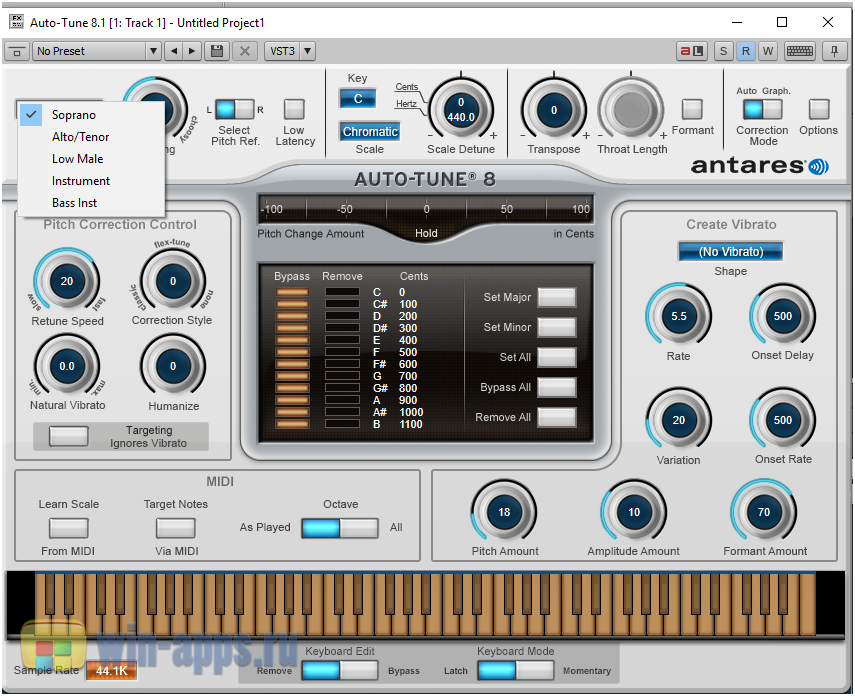Toggle the S button in host toolbar
Viewport: 855px width, 696px height.
tap(724, 51)
